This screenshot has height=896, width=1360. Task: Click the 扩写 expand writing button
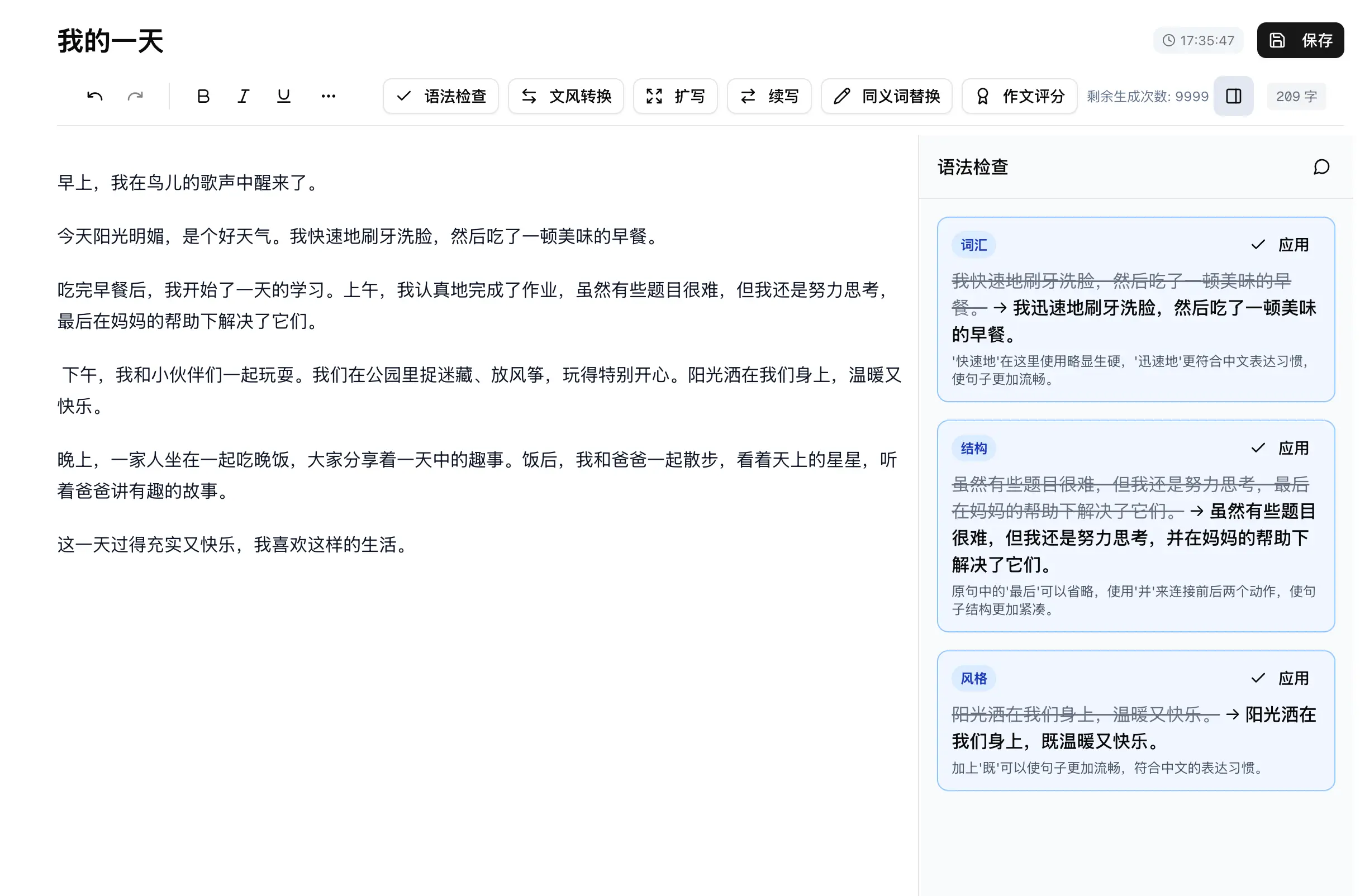pyautogui.click(x=675, y=96)
